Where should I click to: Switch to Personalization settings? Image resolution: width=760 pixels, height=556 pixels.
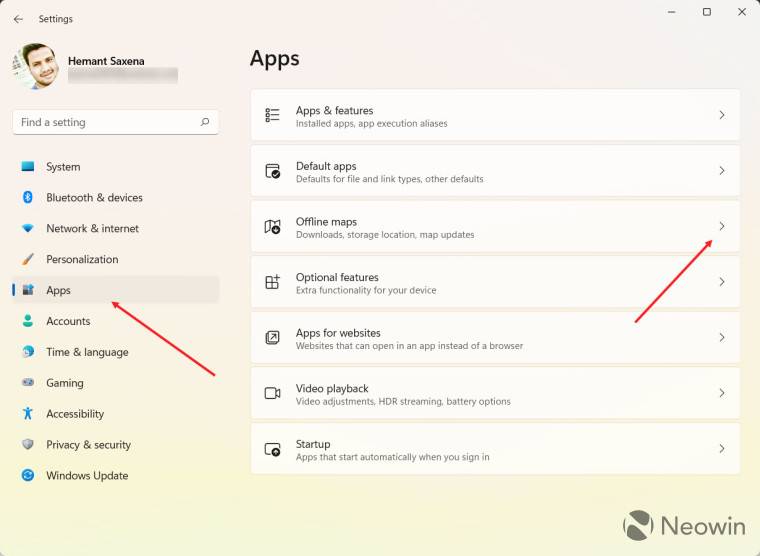click(115, 259)
